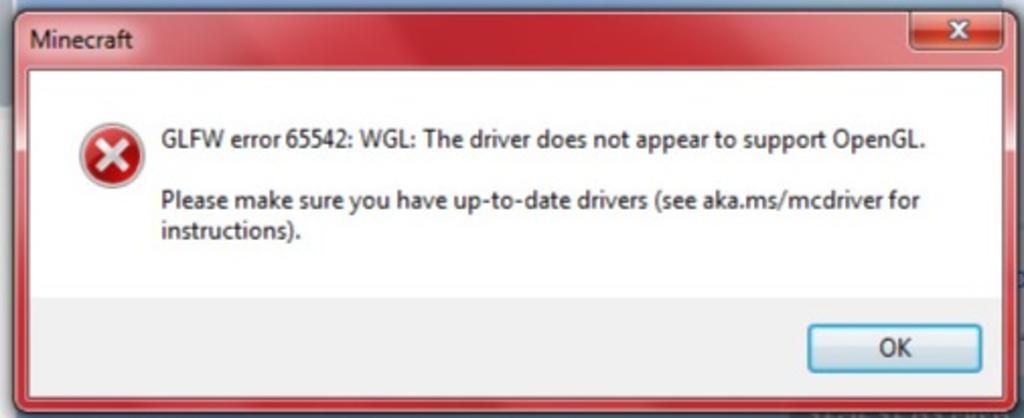
Task: Click the word WGL in the message
Action: tap(385, 141)
